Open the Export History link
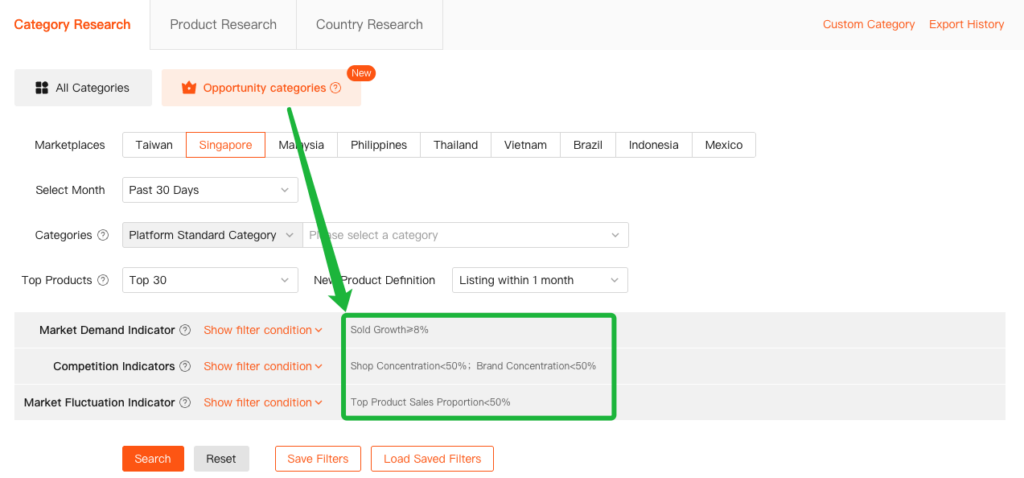 966,25
